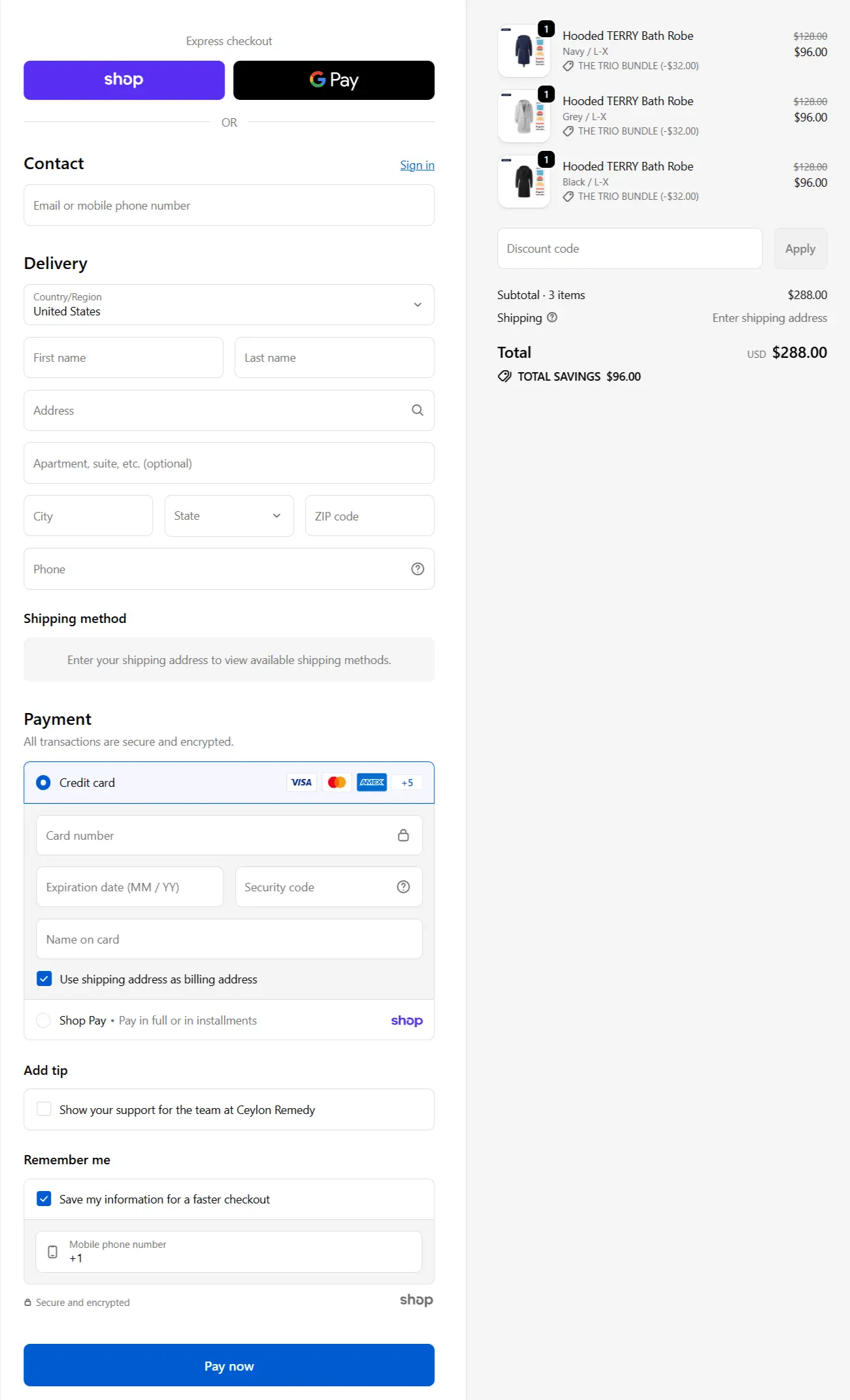Viewport: 850px width, 1400px height.
Task: Click the quantity badge on Navy robe
Action: click(546, 29)
